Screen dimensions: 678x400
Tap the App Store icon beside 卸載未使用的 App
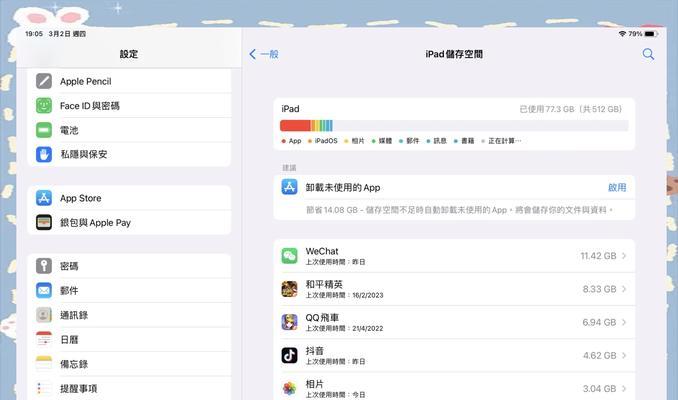coord(289,187)
